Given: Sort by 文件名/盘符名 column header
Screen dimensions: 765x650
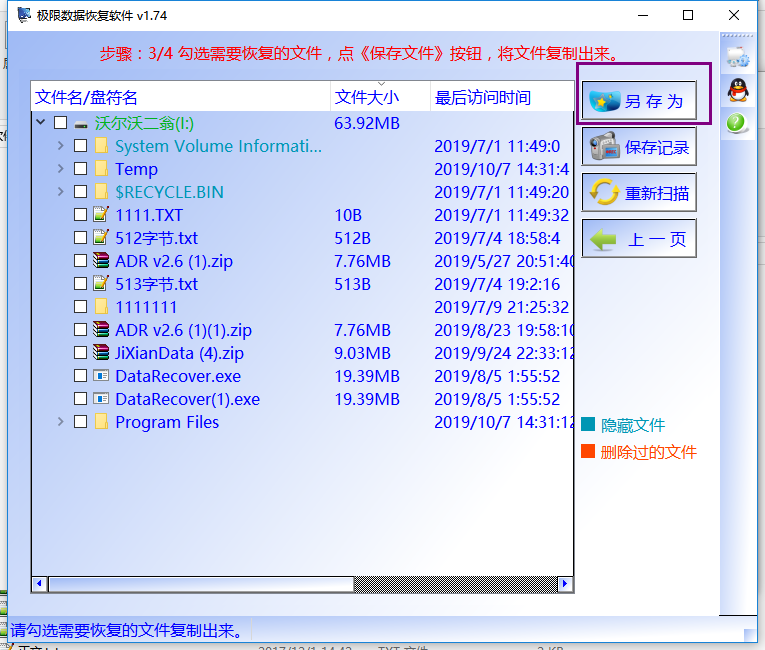Looking at the screenshot, I should [x=181, y=97].
